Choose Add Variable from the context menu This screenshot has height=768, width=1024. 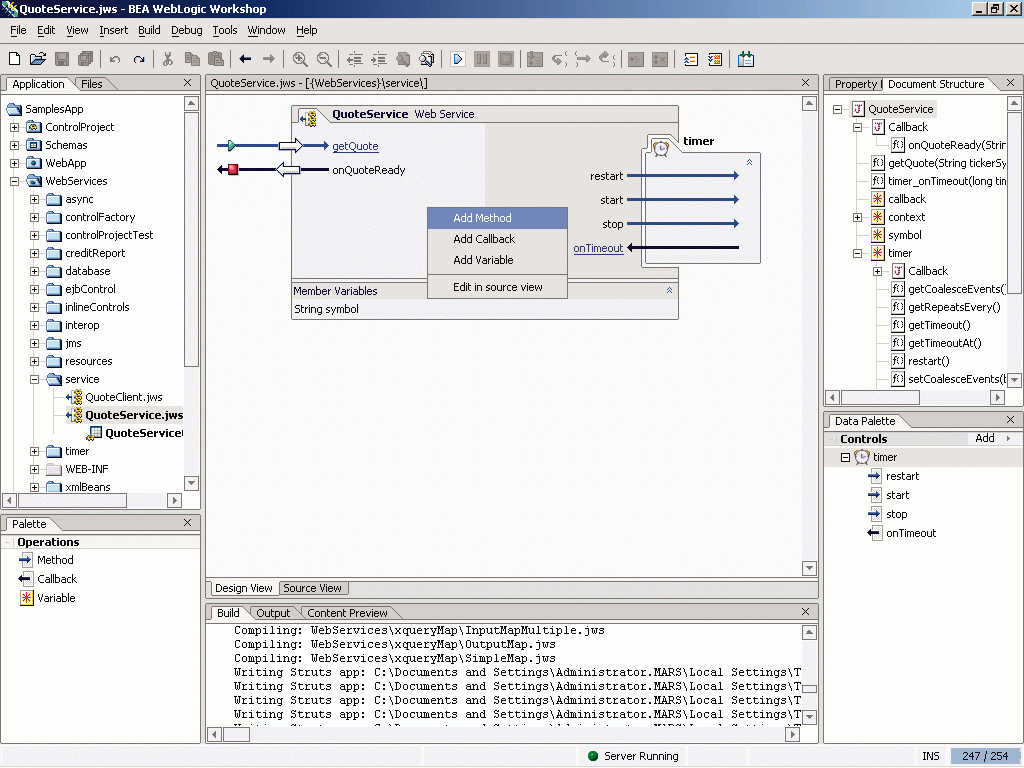click(498, 260)
